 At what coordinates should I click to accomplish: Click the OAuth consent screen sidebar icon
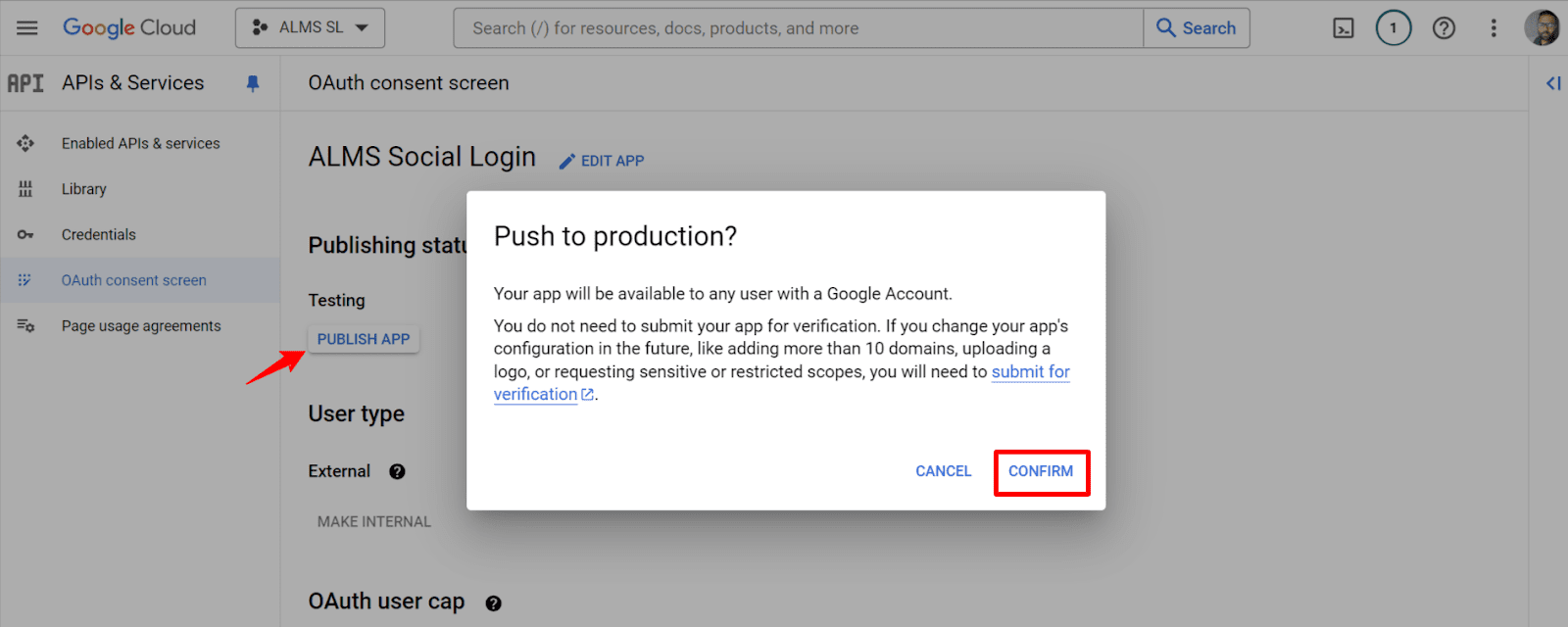(x=24, y=280)
